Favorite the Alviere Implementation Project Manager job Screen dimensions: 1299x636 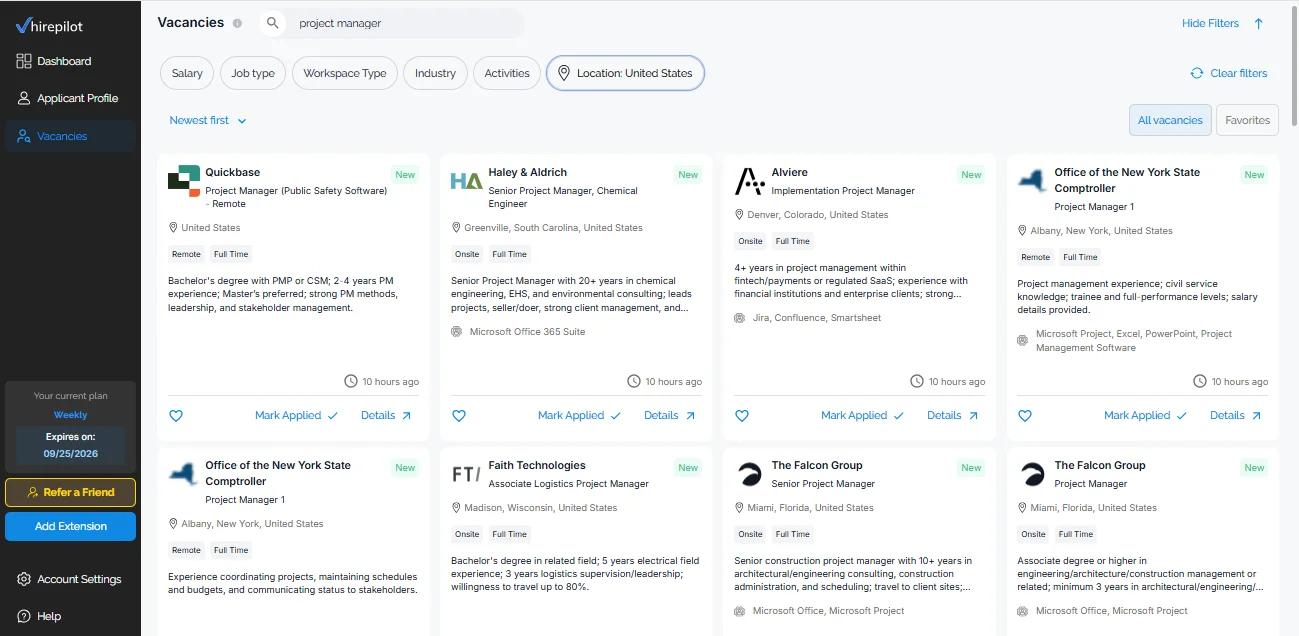coord(742,415)
